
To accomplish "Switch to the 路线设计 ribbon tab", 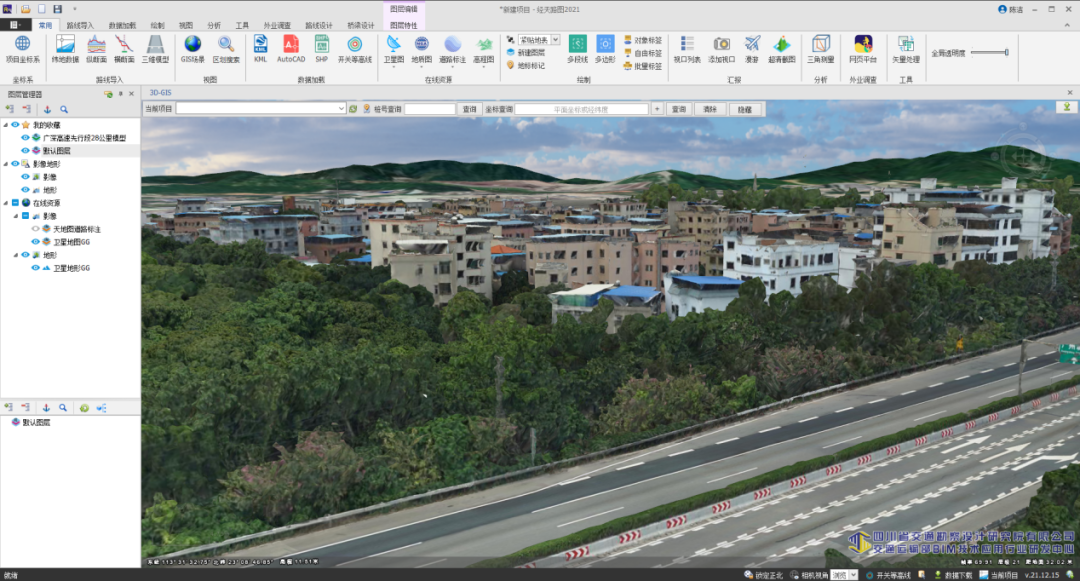I will 319,25.
